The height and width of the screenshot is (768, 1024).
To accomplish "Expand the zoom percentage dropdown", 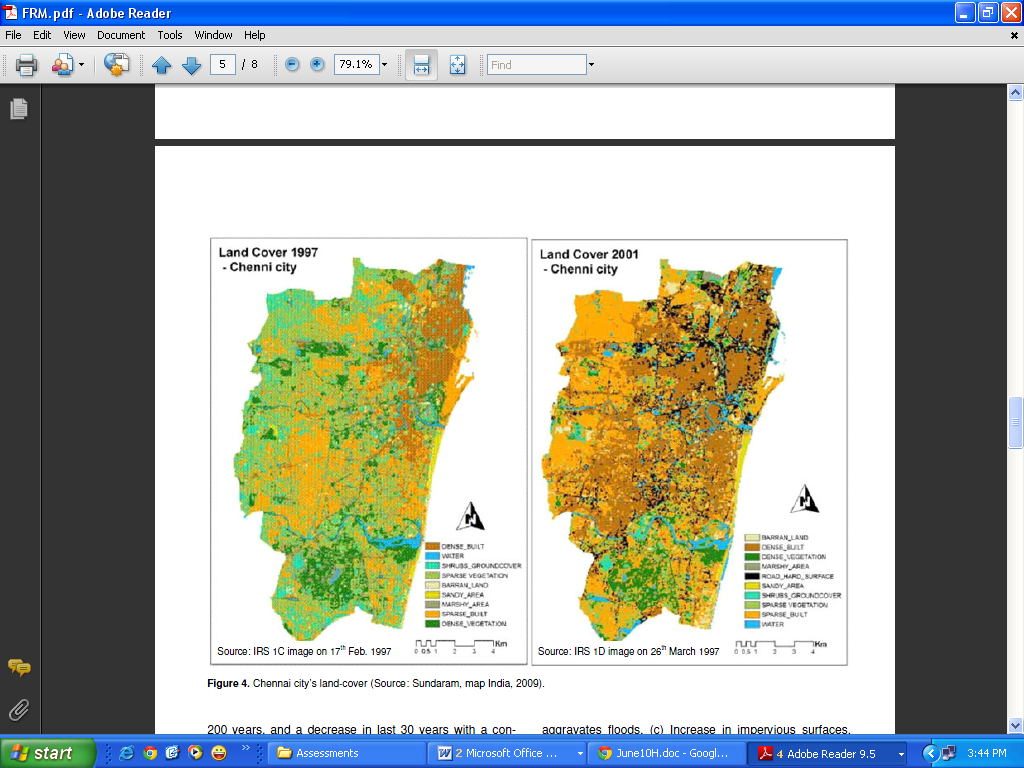I will click(384, 65).
